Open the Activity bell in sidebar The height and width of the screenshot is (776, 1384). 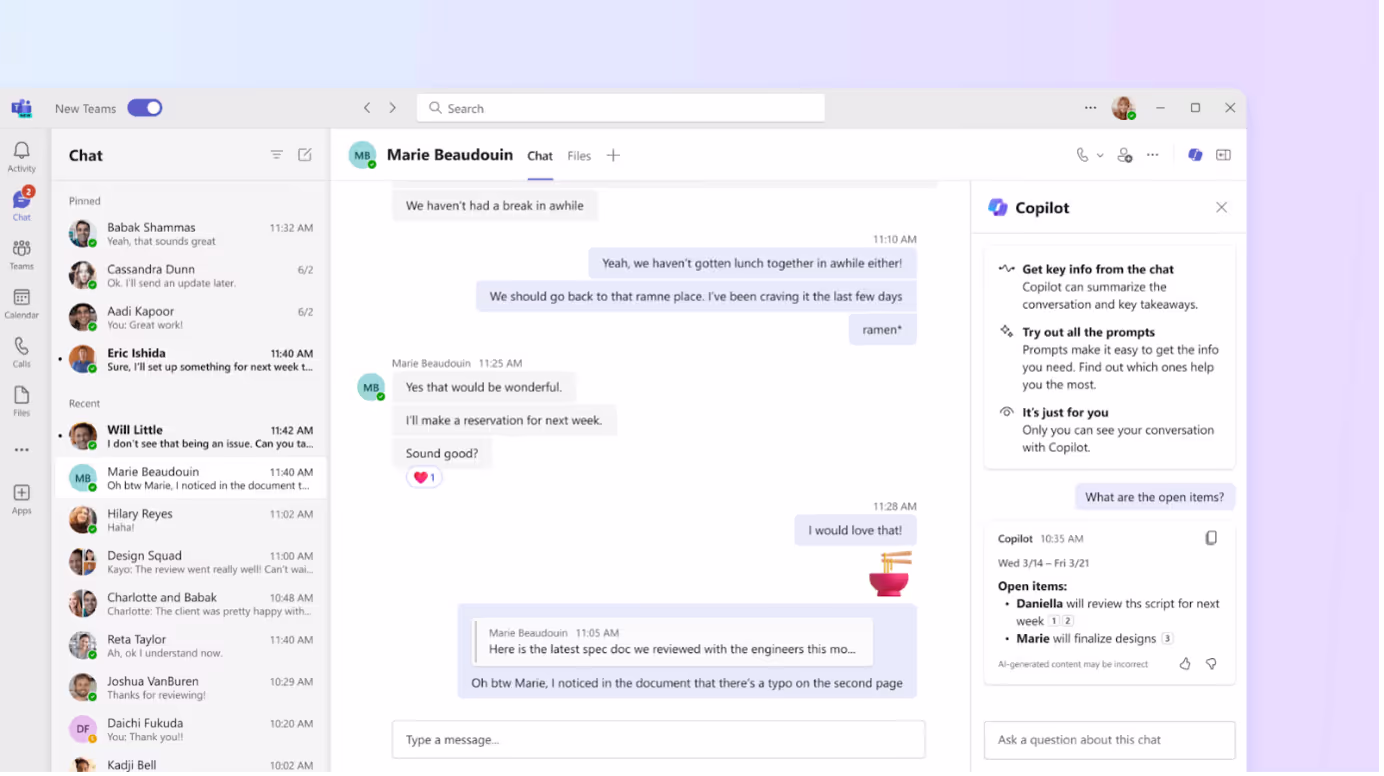pyautogui.click(x=21, y=157)
